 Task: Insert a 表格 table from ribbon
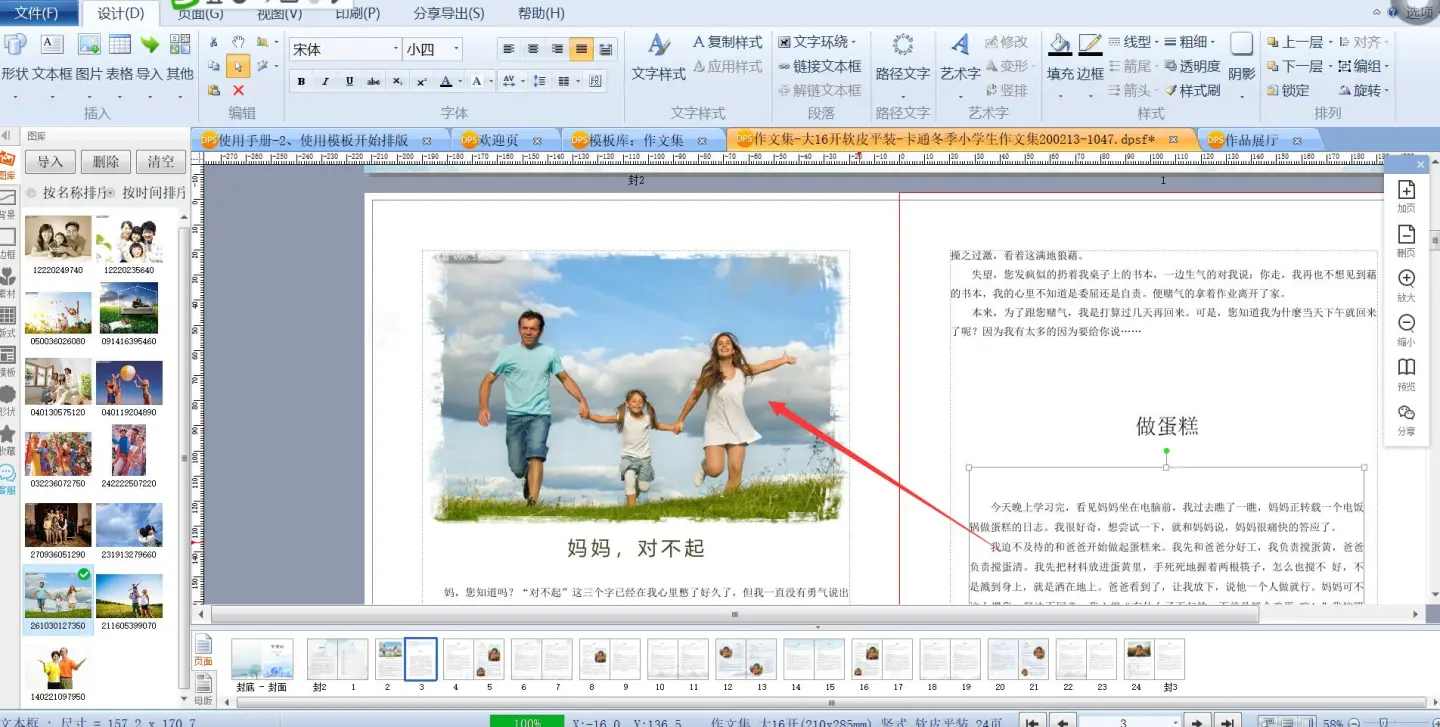(x=120, y=46)
